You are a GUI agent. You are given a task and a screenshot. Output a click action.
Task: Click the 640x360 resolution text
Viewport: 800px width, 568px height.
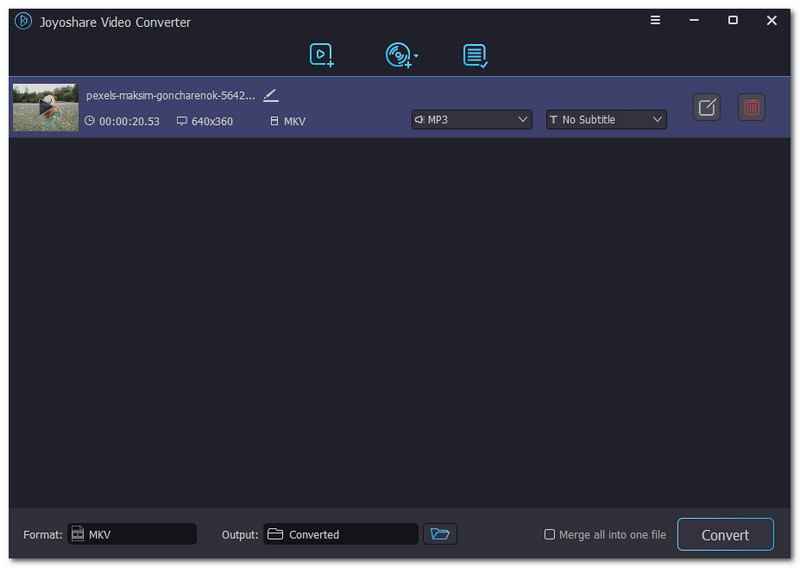click(212, 121)
